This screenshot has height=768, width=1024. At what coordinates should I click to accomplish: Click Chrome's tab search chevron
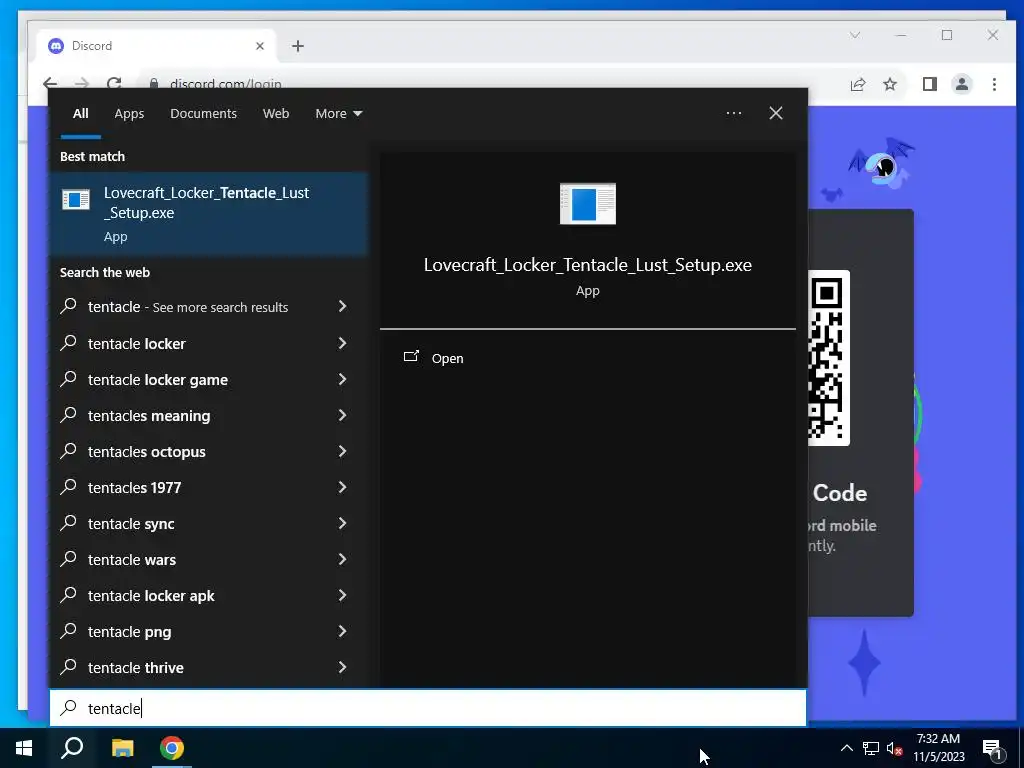click(855, 35)
